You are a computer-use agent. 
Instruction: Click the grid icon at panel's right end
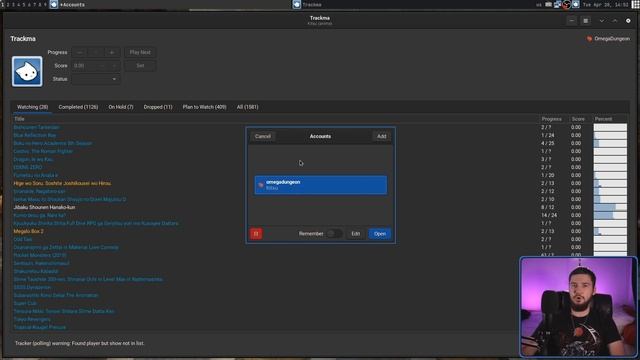point(636,4)
